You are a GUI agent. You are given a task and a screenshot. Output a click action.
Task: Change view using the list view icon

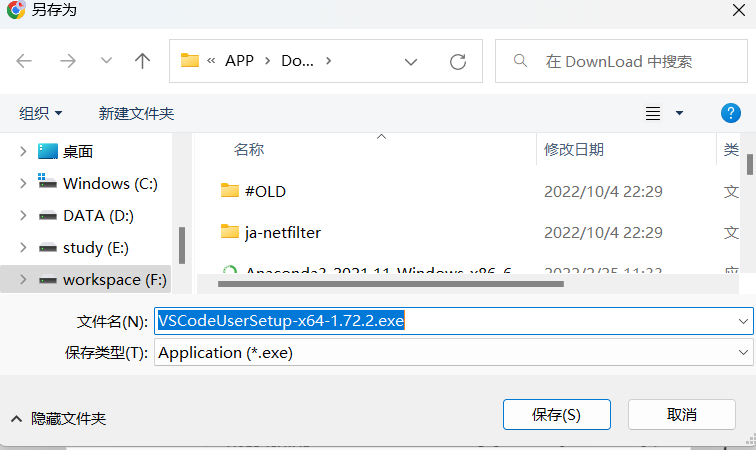tap(653, 113)
